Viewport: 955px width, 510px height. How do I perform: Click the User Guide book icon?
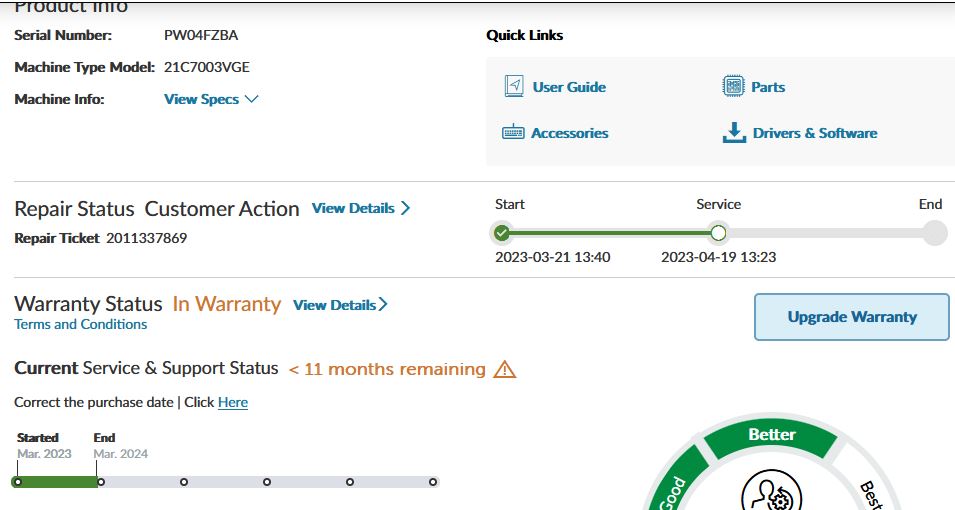pos(514,87)
